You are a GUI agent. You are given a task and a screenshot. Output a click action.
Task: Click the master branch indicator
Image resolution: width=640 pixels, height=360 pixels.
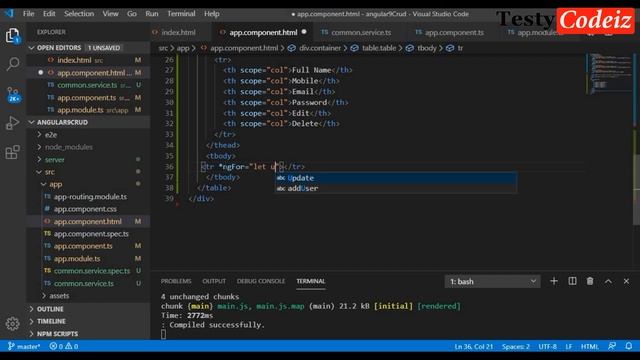point(24,347)
